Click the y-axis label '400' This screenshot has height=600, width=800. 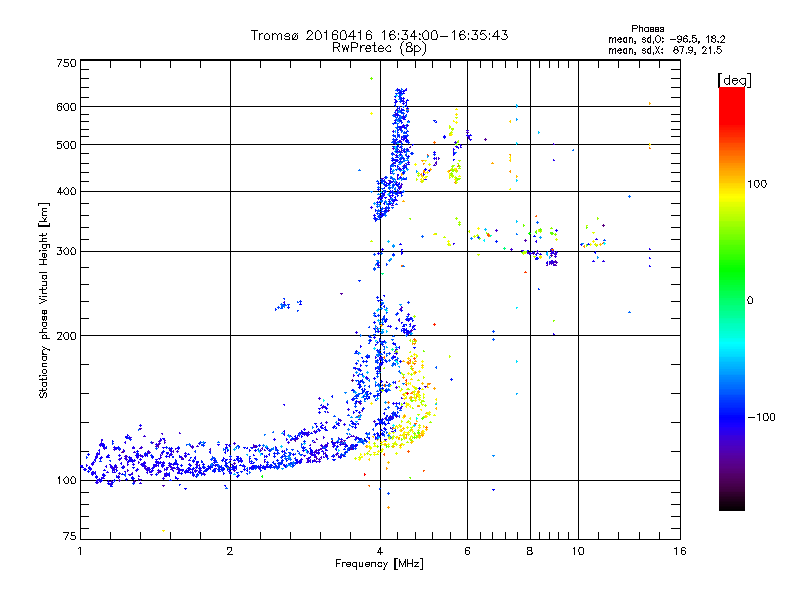coord(66,191)
